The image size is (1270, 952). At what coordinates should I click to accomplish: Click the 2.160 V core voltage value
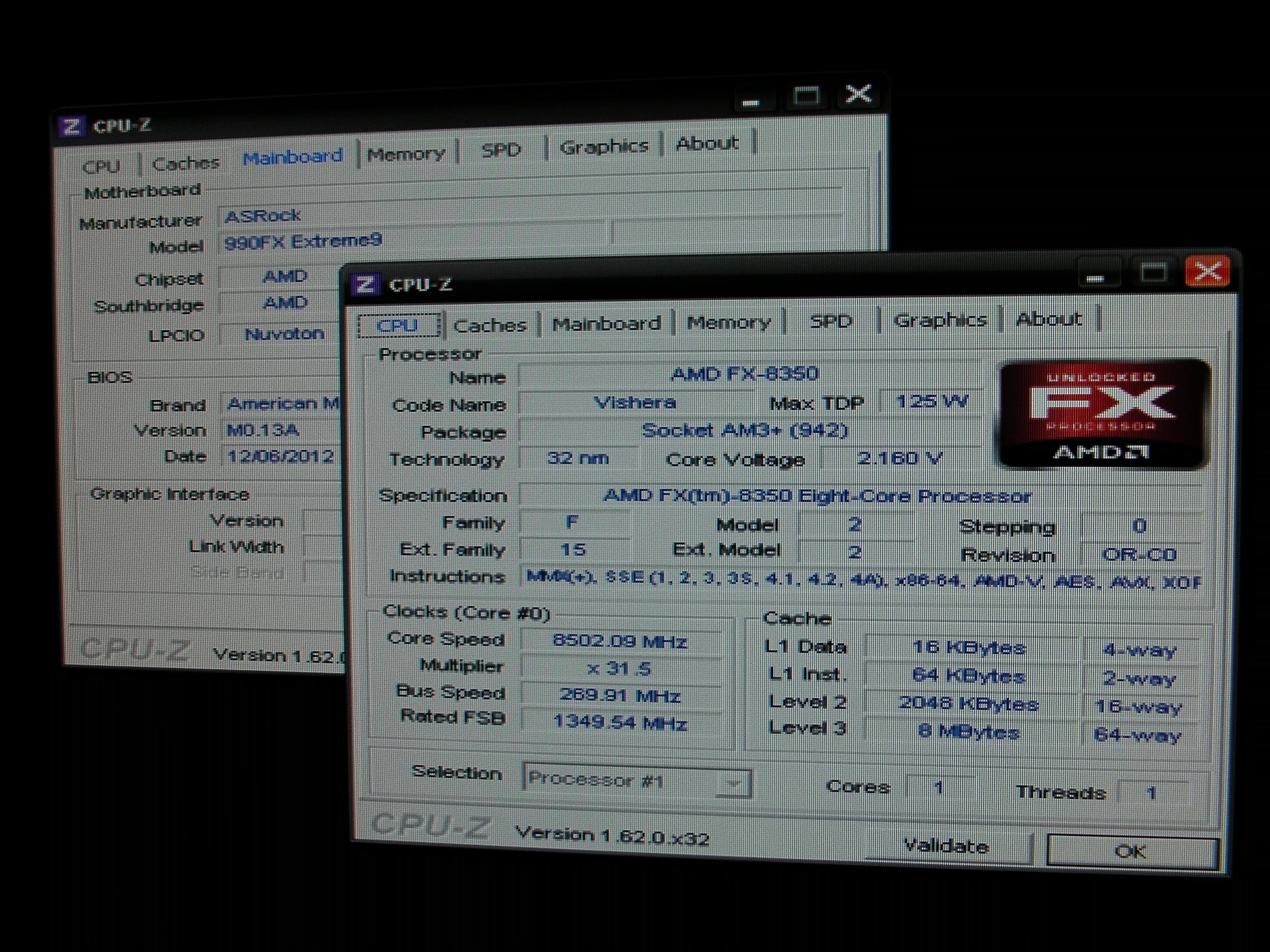point(900,458)
